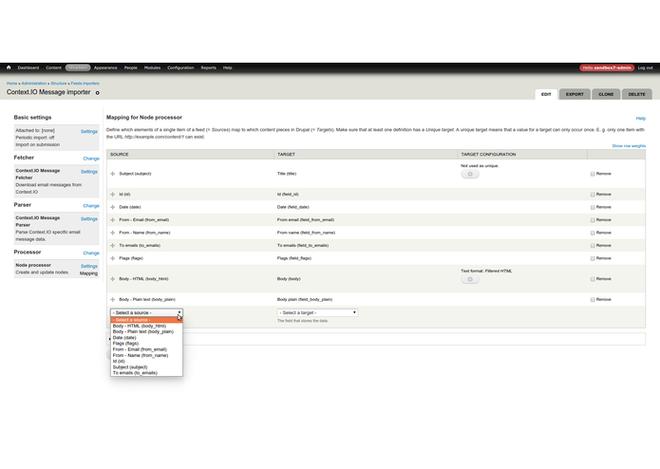
Task: Open Modules in admin toolbar
Action: point(152,68)
